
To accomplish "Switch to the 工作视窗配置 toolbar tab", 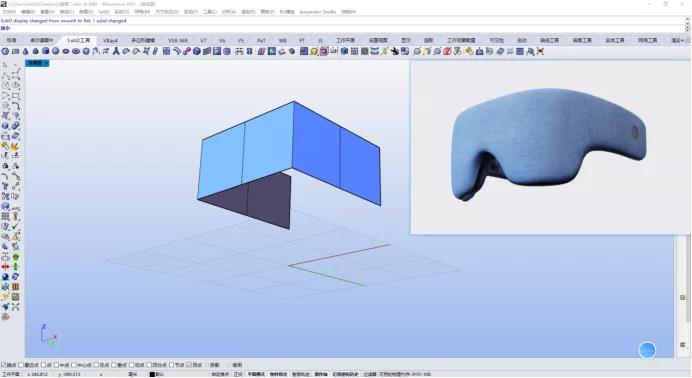I will (x=461, y=40).
